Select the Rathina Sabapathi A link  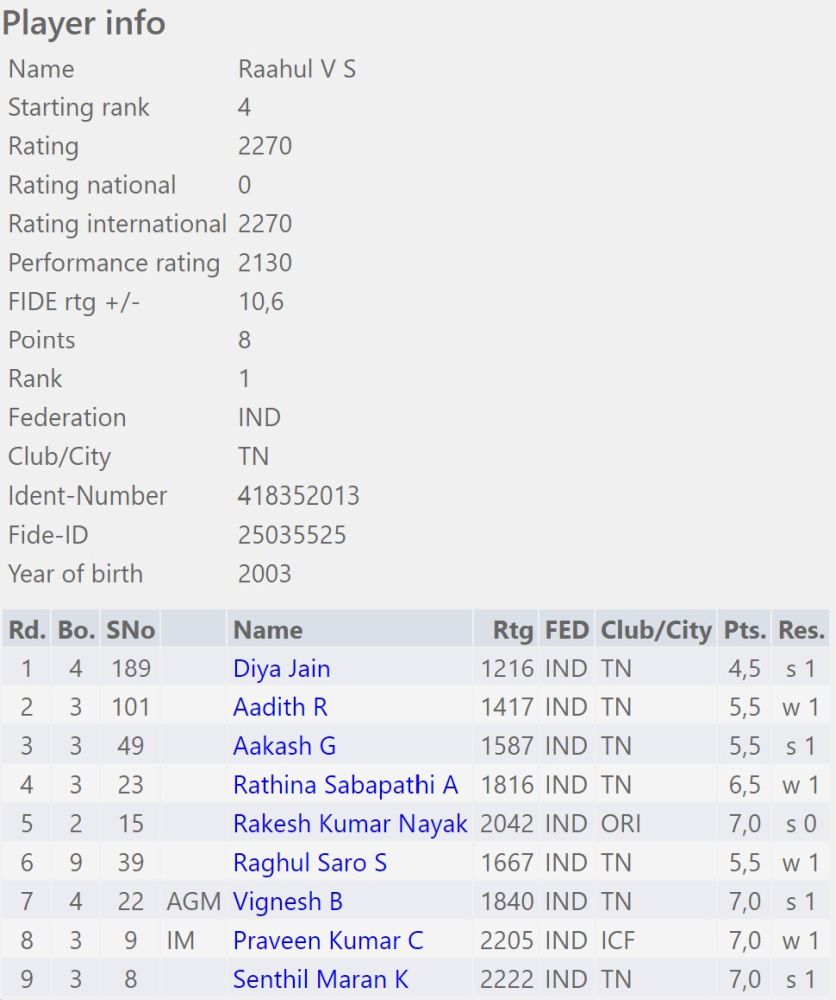[345, 785]
